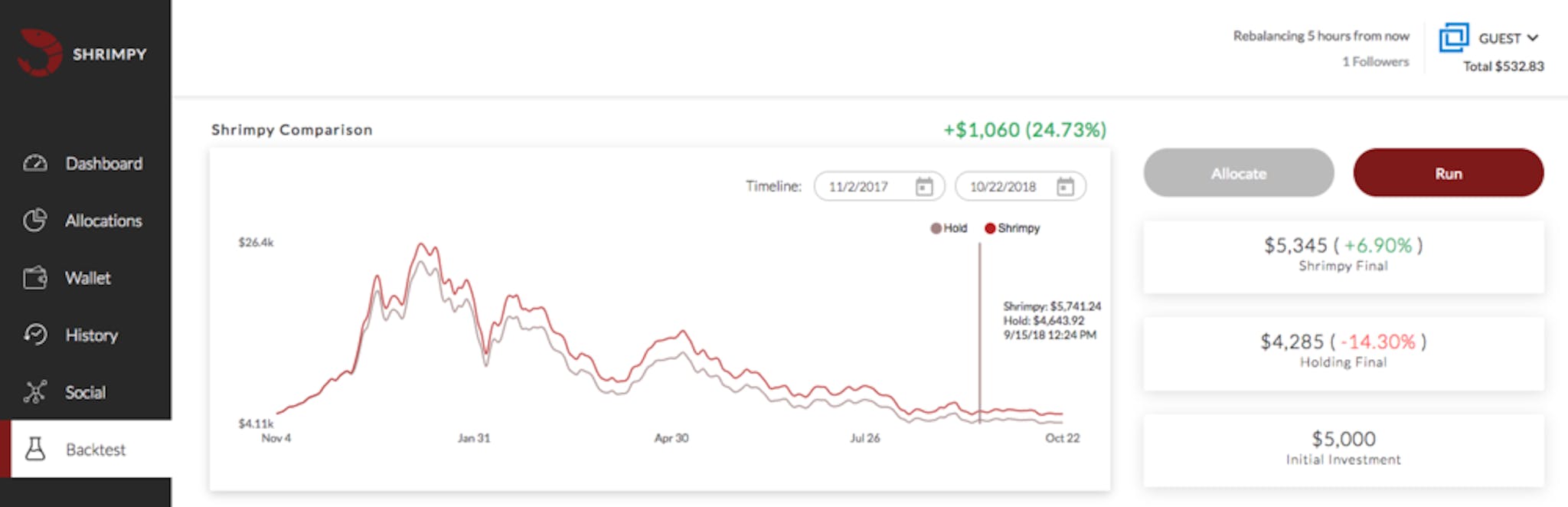Click the Backtest flask icon
The image size is (1568, 507).
pos(35,449)
